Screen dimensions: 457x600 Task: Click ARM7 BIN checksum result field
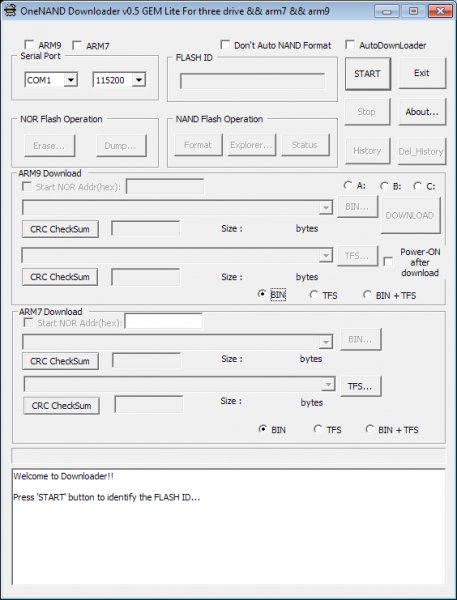146,360
